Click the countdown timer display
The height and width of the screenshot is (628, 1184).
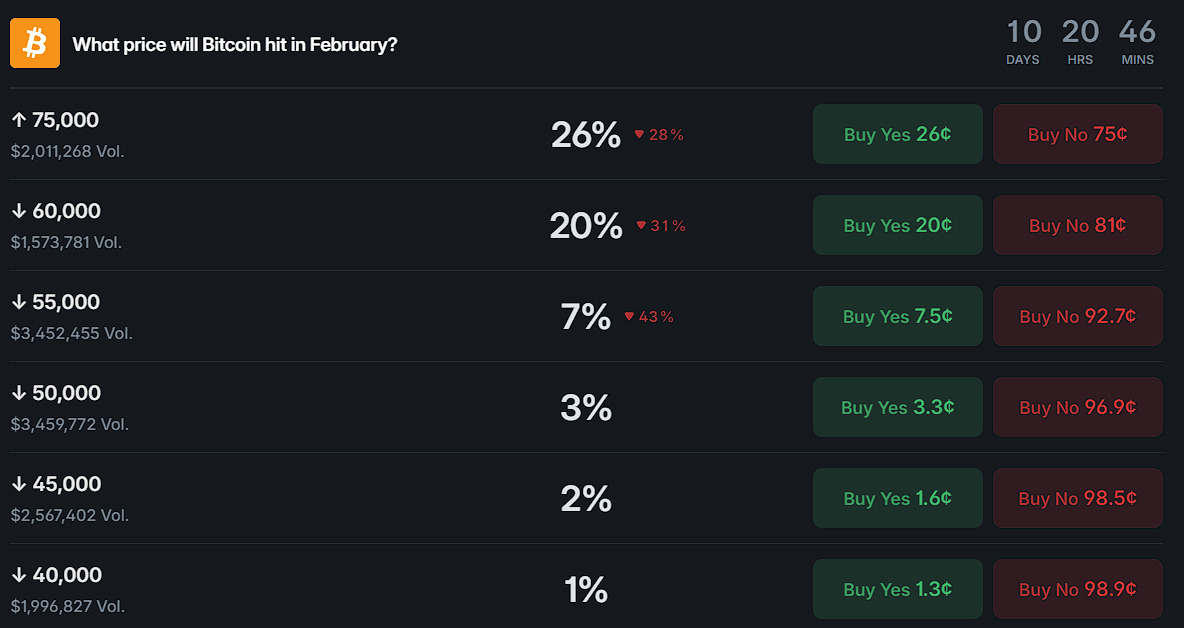point(1080,42)
